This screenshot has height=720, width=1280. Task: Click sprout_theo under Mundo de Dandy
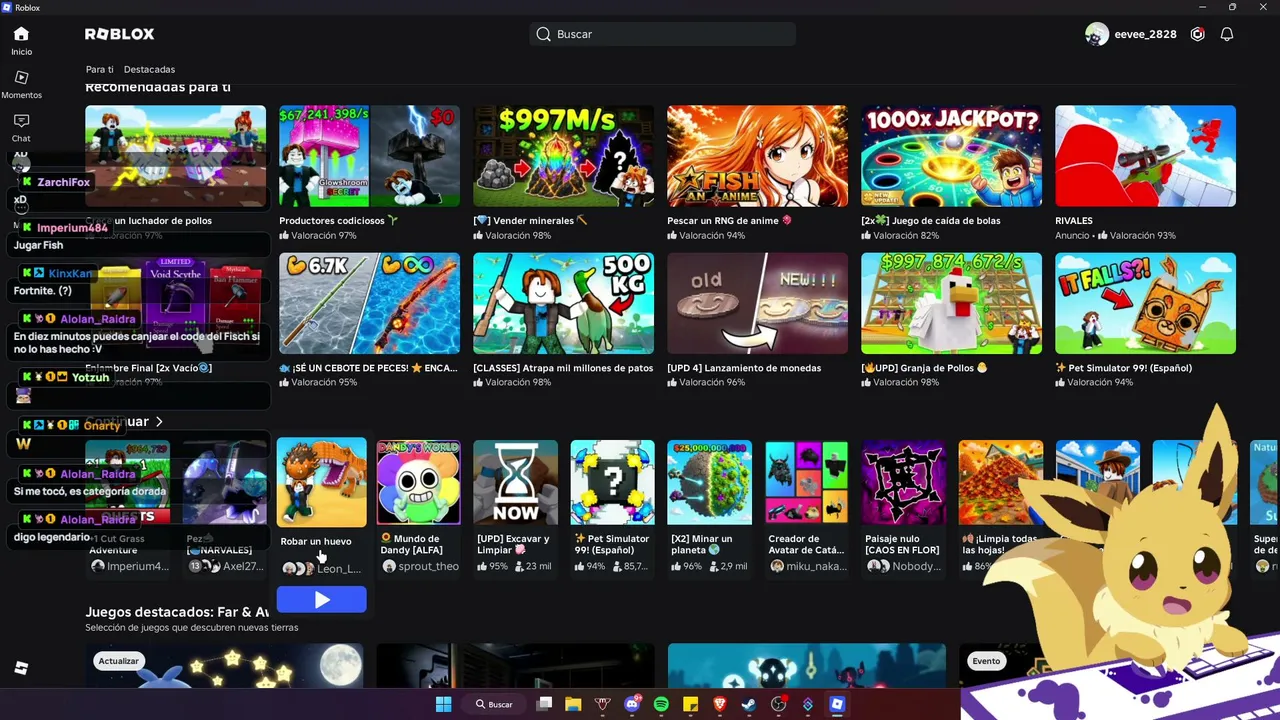click(428, 566)
